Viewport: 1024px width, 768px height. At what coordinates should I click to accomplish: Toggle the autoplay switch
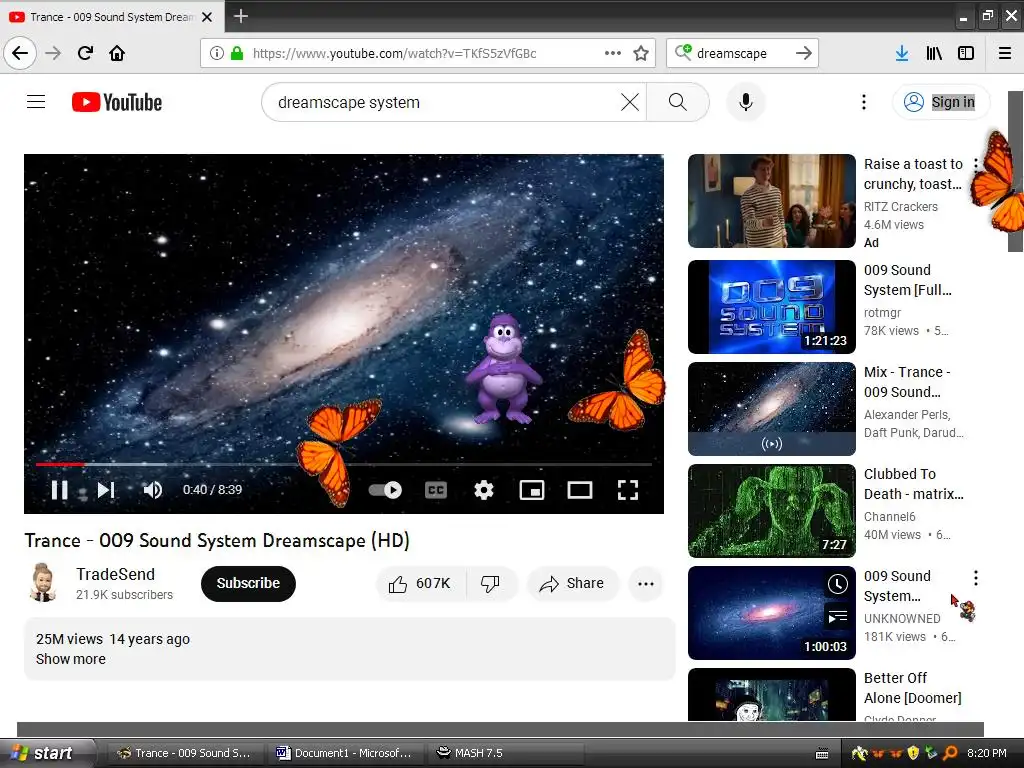click(385, 490)
